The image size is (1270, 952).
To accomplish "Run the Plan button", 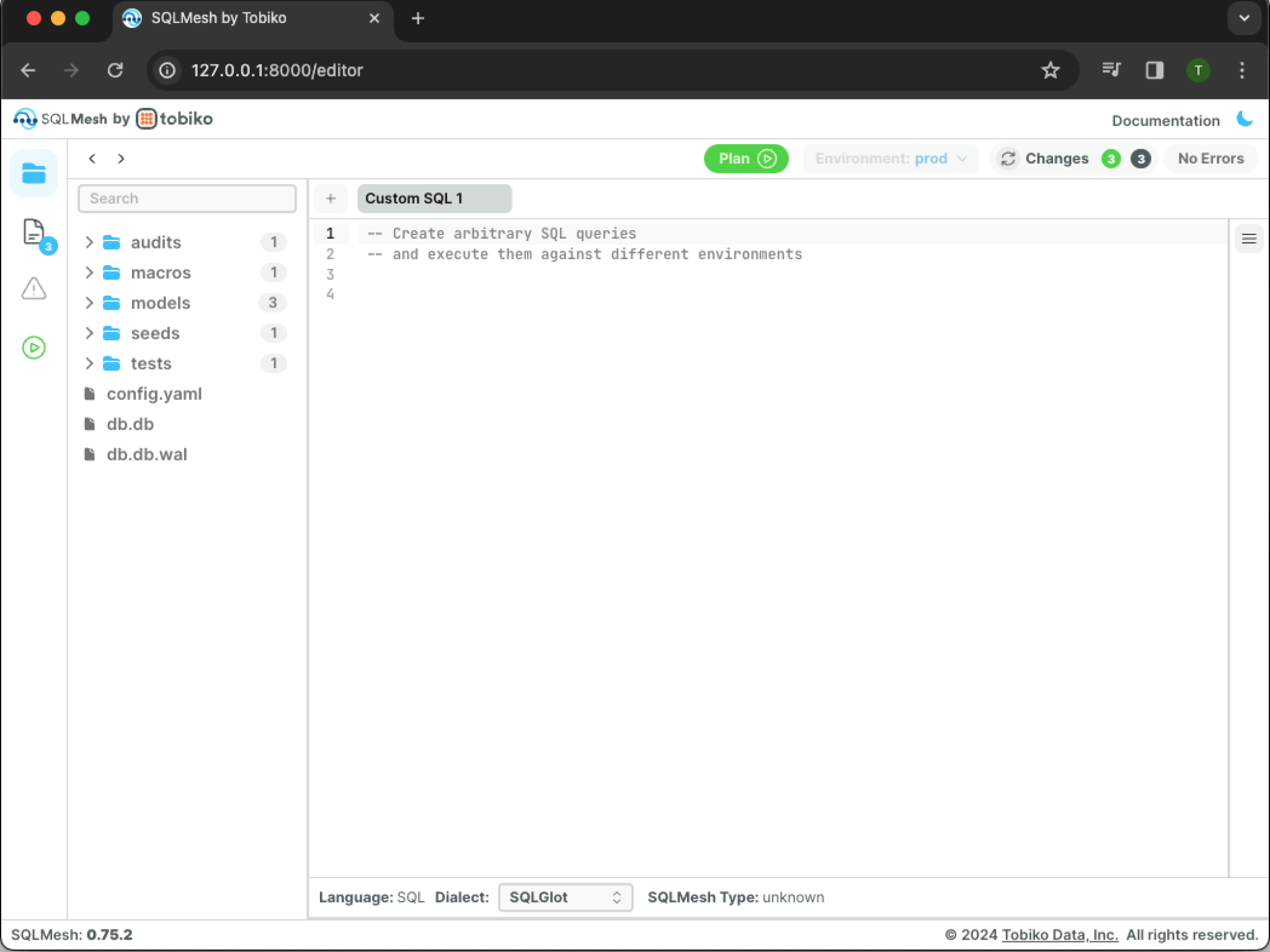I will pos(746,159).
